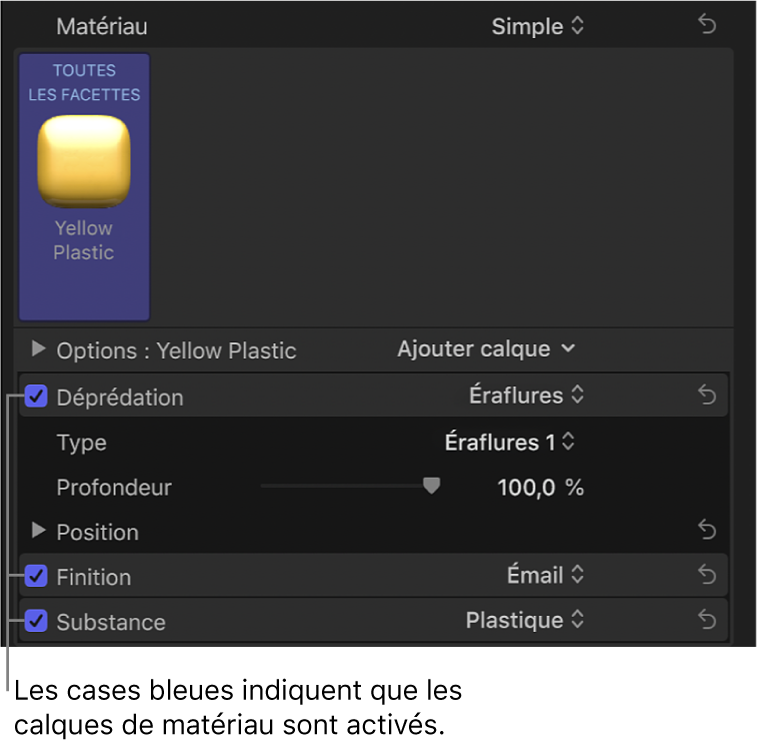Viewport: 758px width, 745px height.
Task: Expand the Position disclosure triangle
Action: click(39, 530)
